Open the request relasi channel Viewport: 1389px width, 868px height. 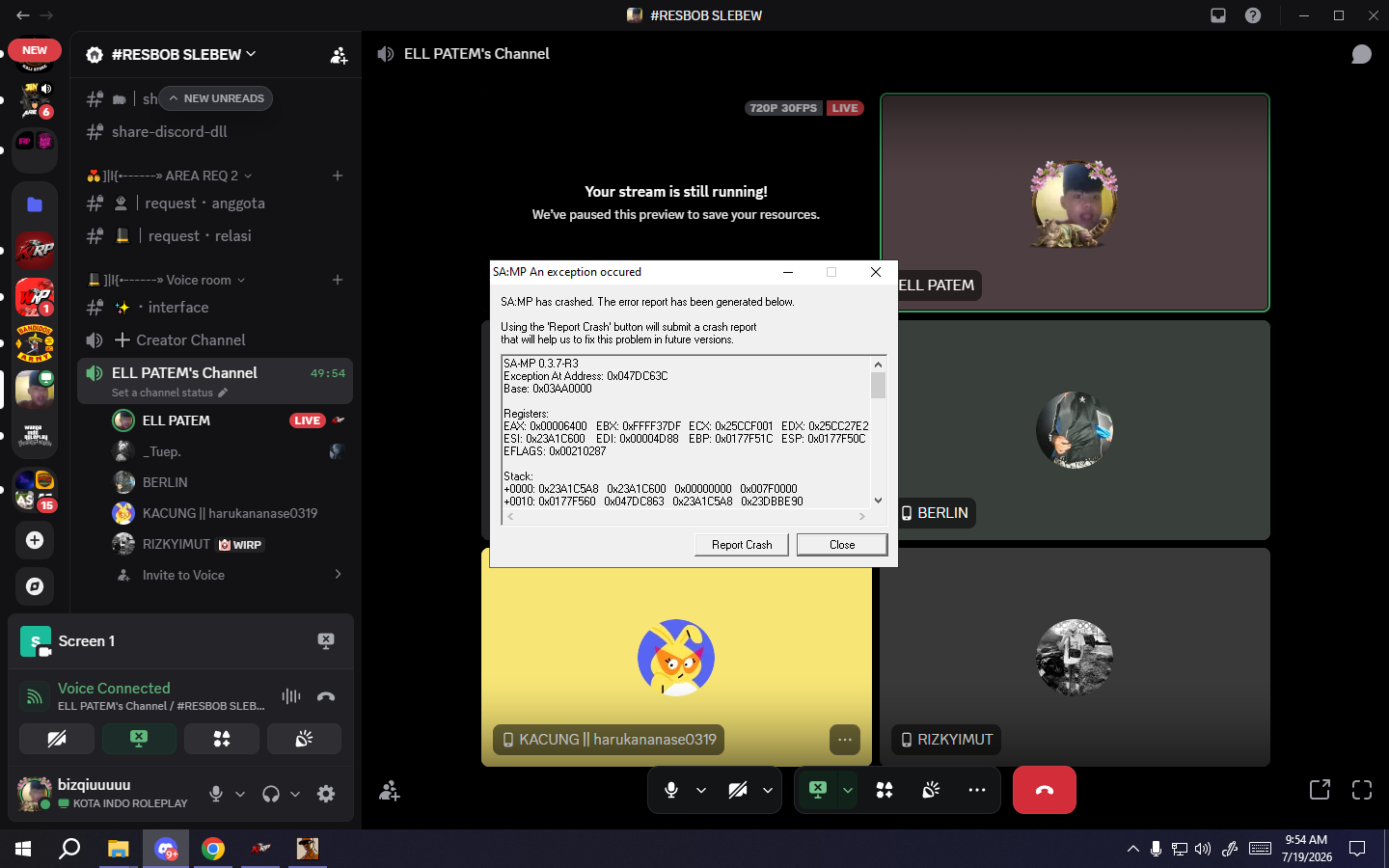click(x=215, y=236)
